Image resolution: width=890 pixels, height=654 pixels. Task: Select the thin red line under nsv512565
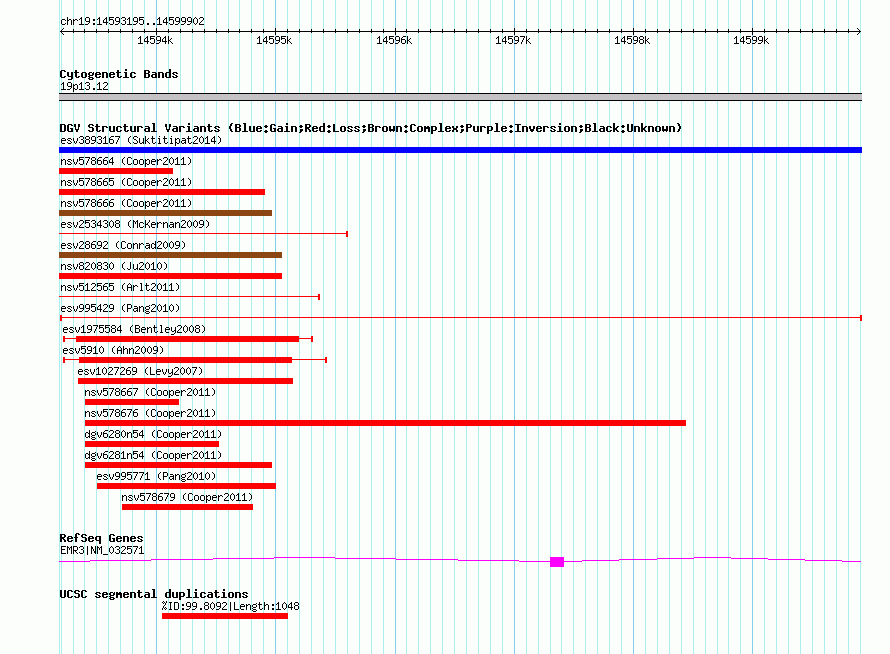coord(190,297)
